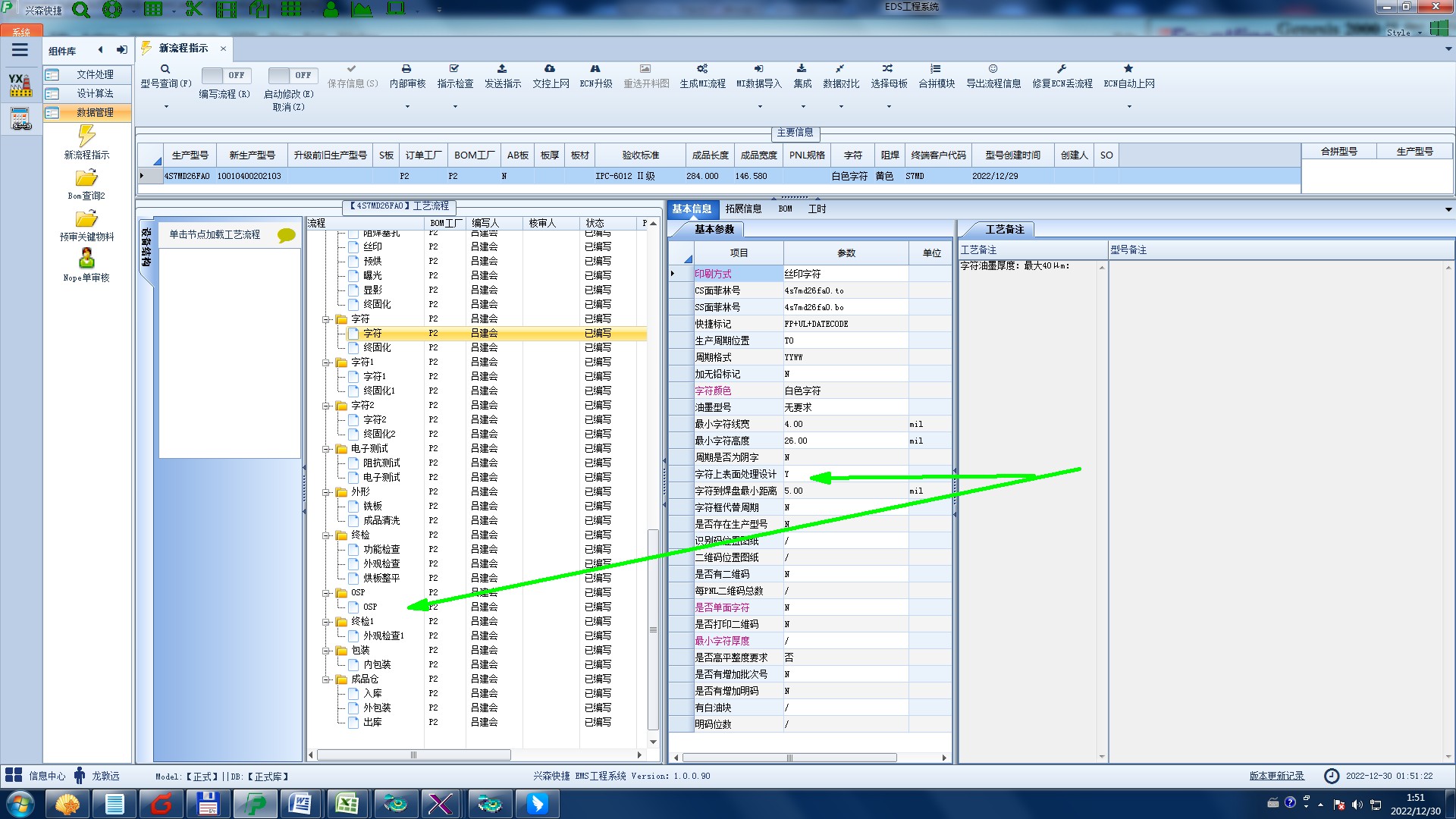
Task: Open the hamburger menu in the sidebar
Action: [x=20, y=50]
